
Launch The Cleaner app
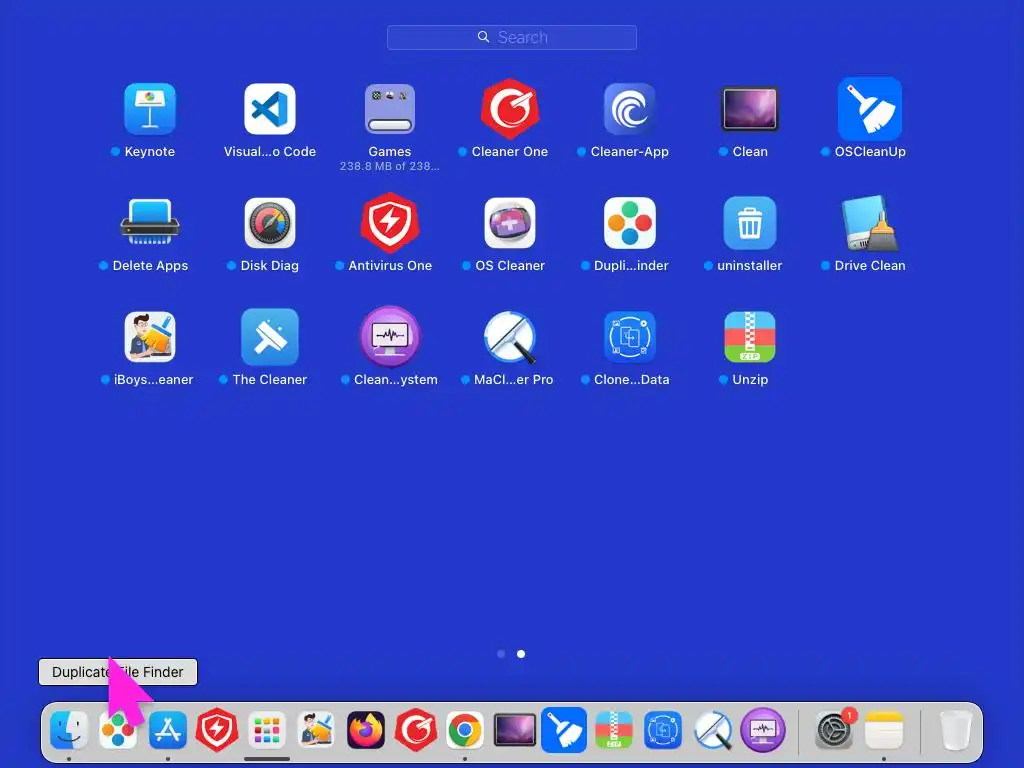pyautogui.click(x=270, y=337)
